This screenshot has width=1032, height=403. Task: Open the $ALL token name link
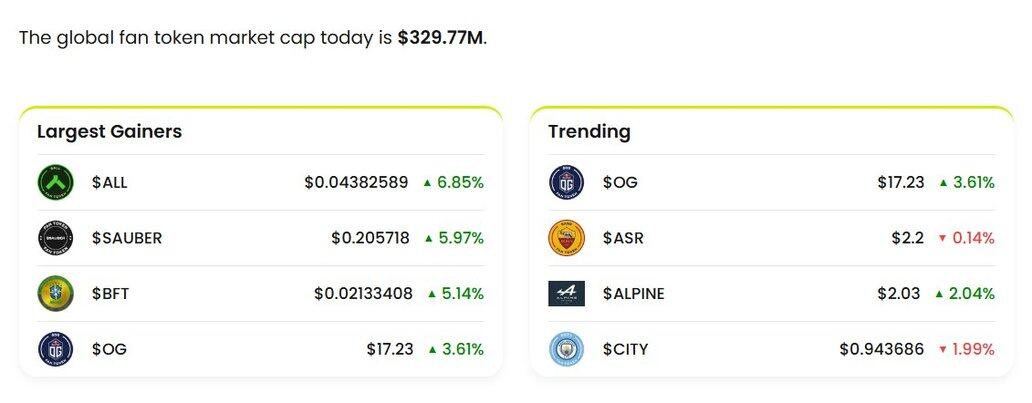click(109, 182)
